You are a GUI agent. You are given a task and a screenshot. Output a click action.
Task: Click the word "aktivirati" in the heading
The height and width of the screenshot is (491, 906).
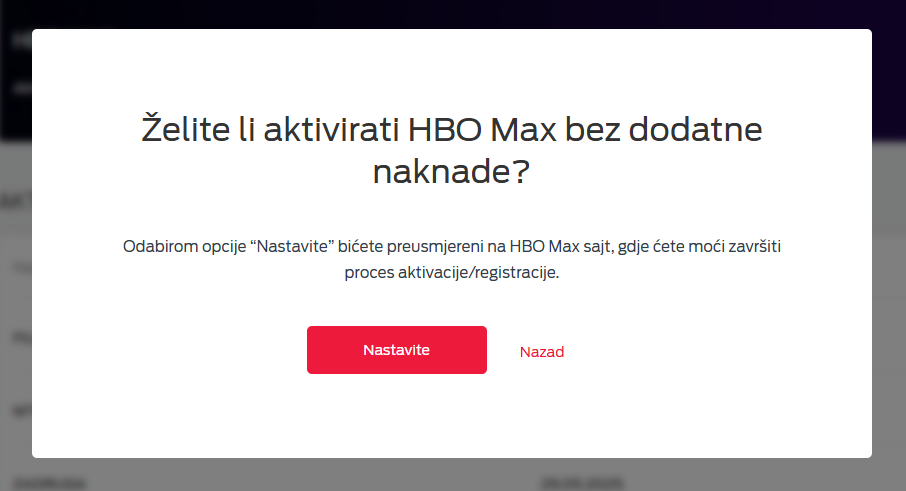(x=331, y=129)
